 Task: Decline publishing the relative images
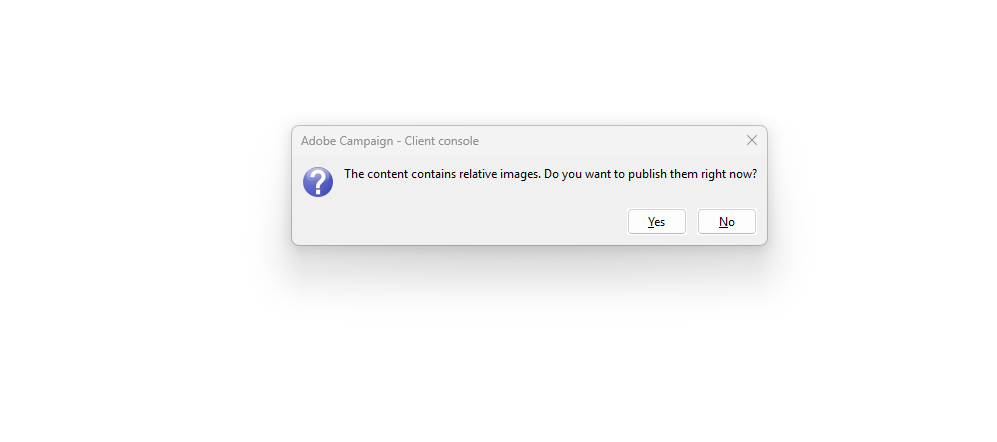pyautogui.click(x=726, y=222)
